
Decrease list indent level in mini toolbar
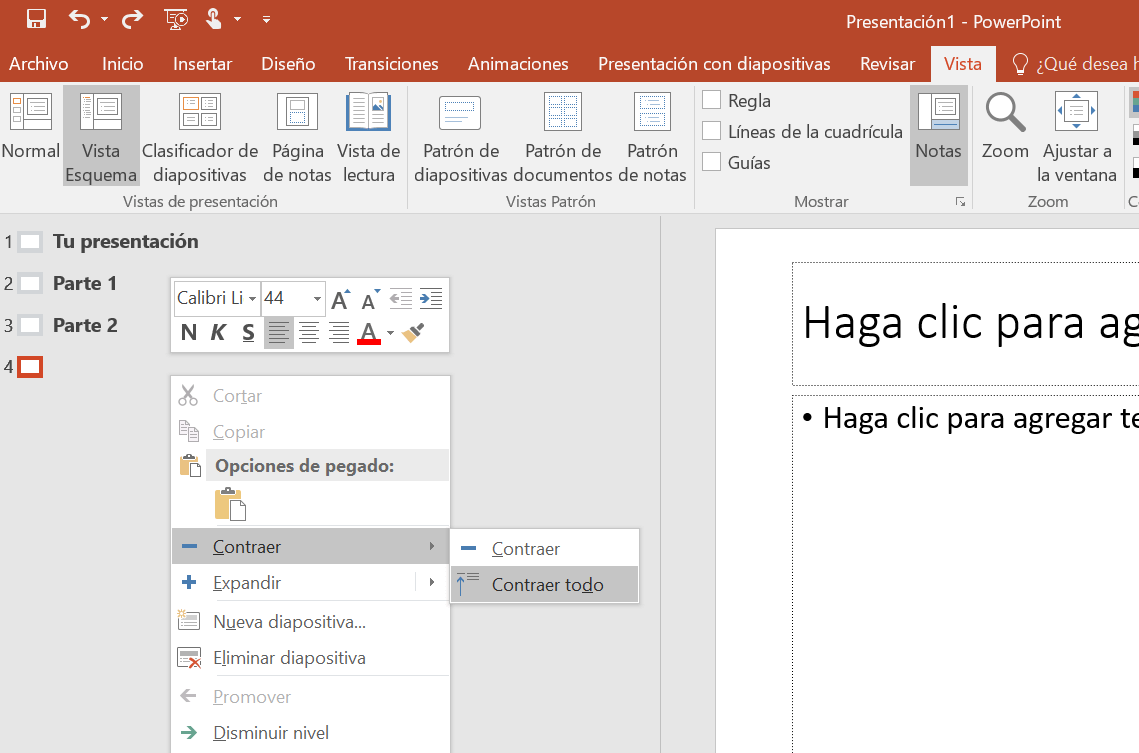pos(400,298)
